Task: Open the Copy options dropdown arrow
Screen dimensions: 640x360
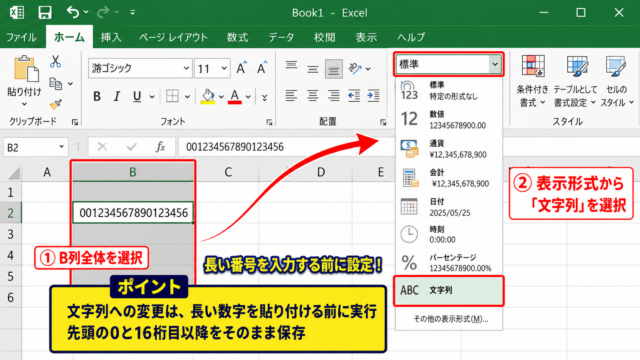Action: coord(70,84)
